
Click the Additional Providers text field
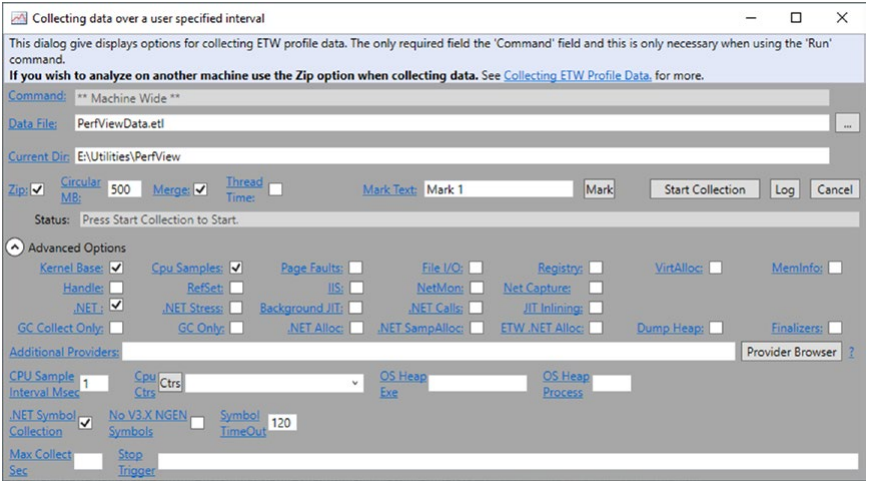pos(428,351)
